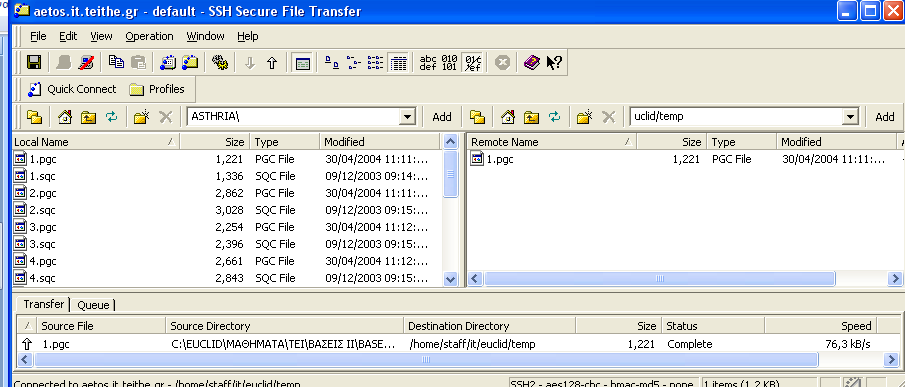Image resolution: width=905 pixels, height=387 pixels.
Task: Select the completed 1.pgc transfer row
Action: [x=449, y=344]
